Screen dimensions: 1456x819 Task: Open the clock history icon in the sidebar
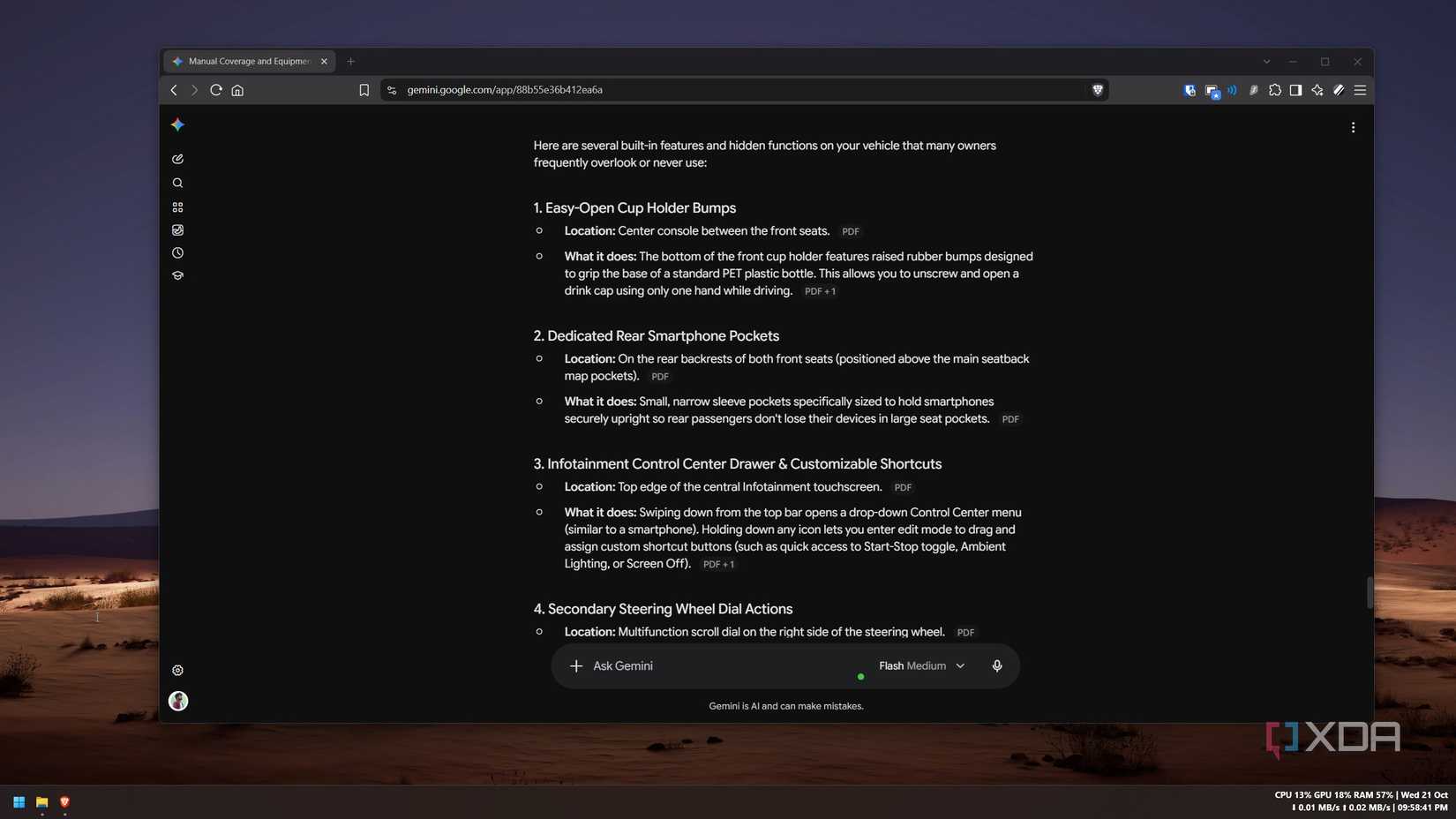[x=177, y=252]
